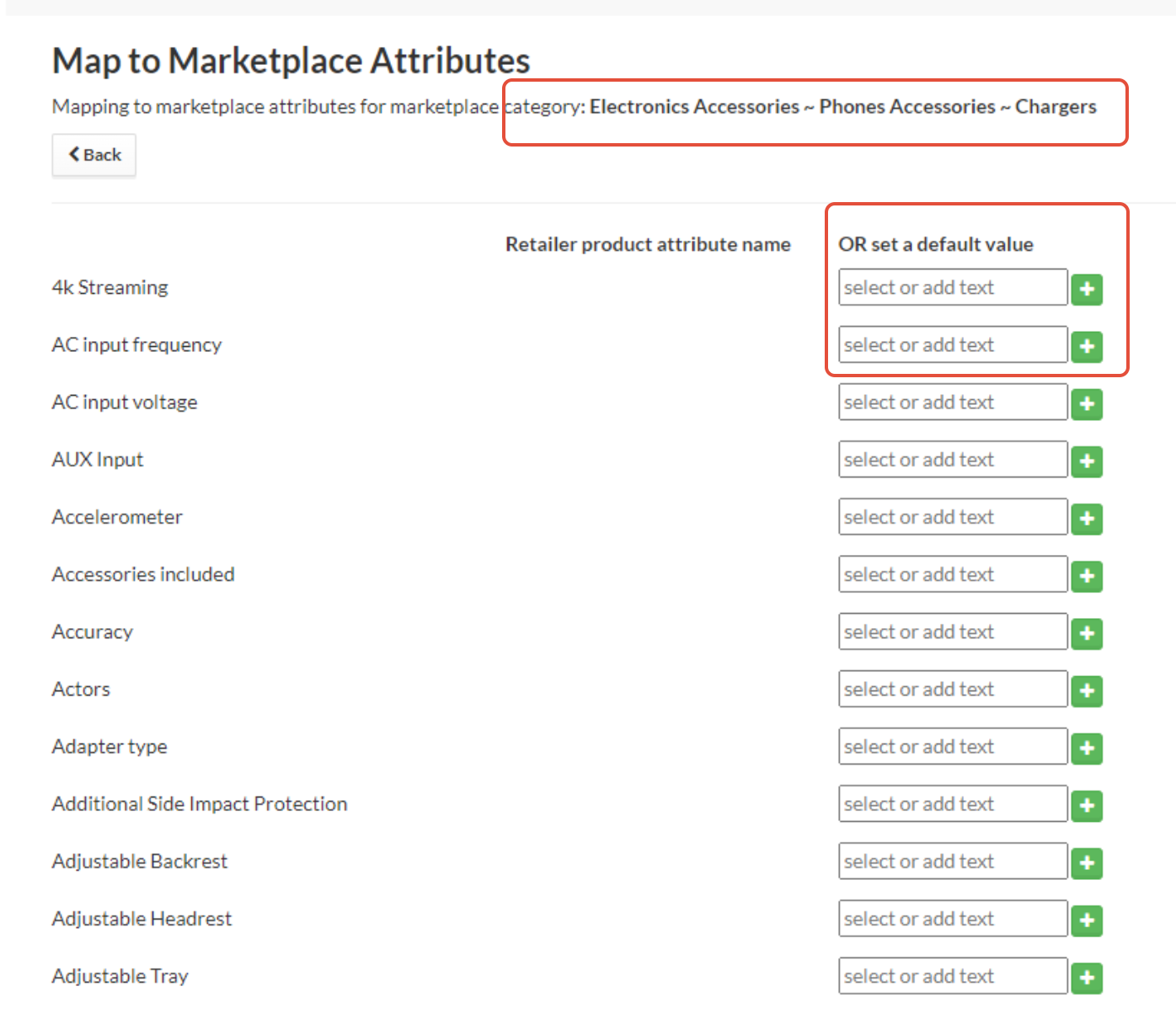Viewport: 1176px width, 1013px height.
Task: Click the back chevron arrow icon
Action: (x=75, y=155)
